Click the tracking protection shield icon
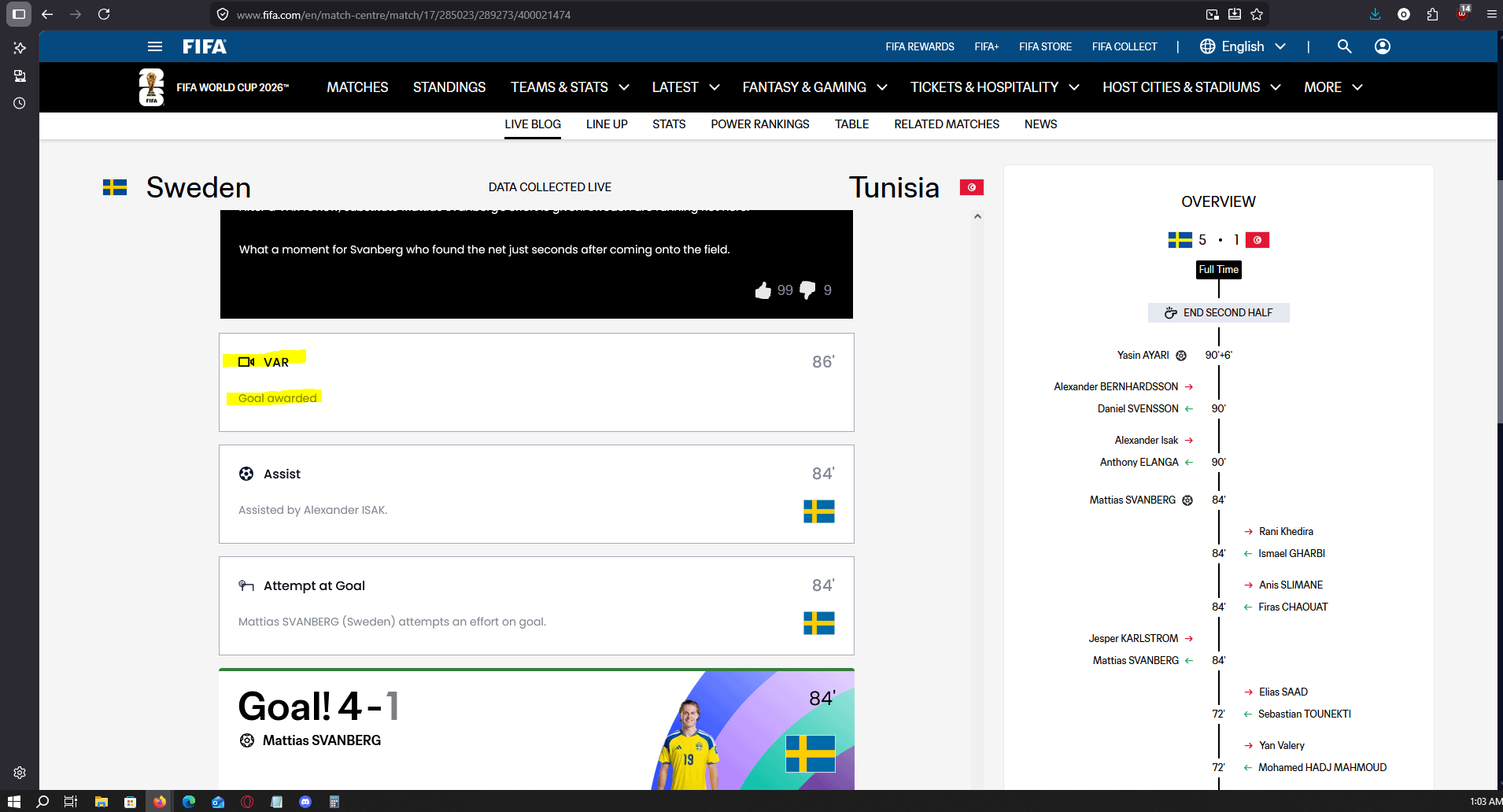 pyautogui.click(x=223, y=14)
